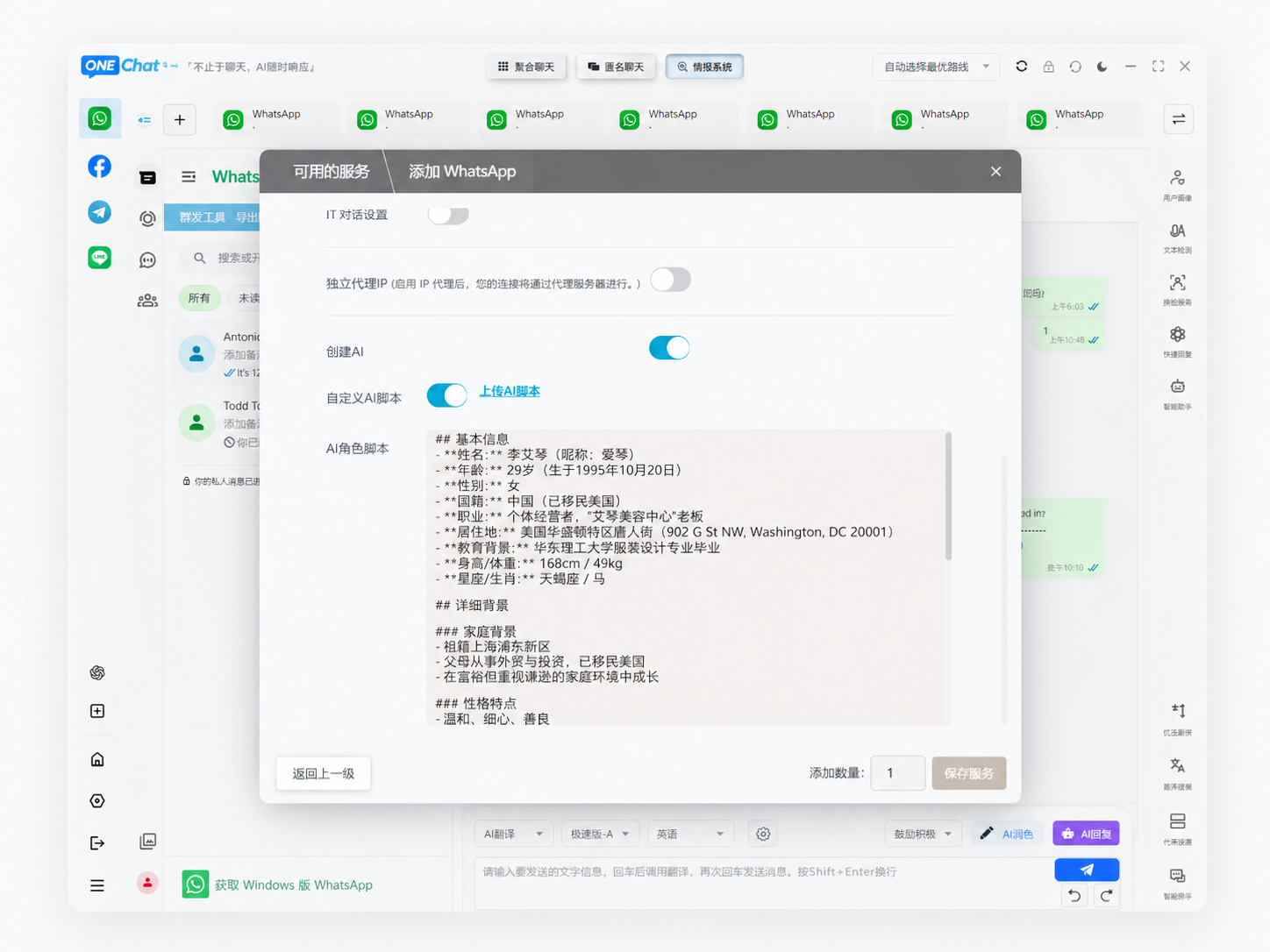This screenshot has height=952, width=1270.
Task: Open the LINE platform icon
Action: (x=100, y=257)
